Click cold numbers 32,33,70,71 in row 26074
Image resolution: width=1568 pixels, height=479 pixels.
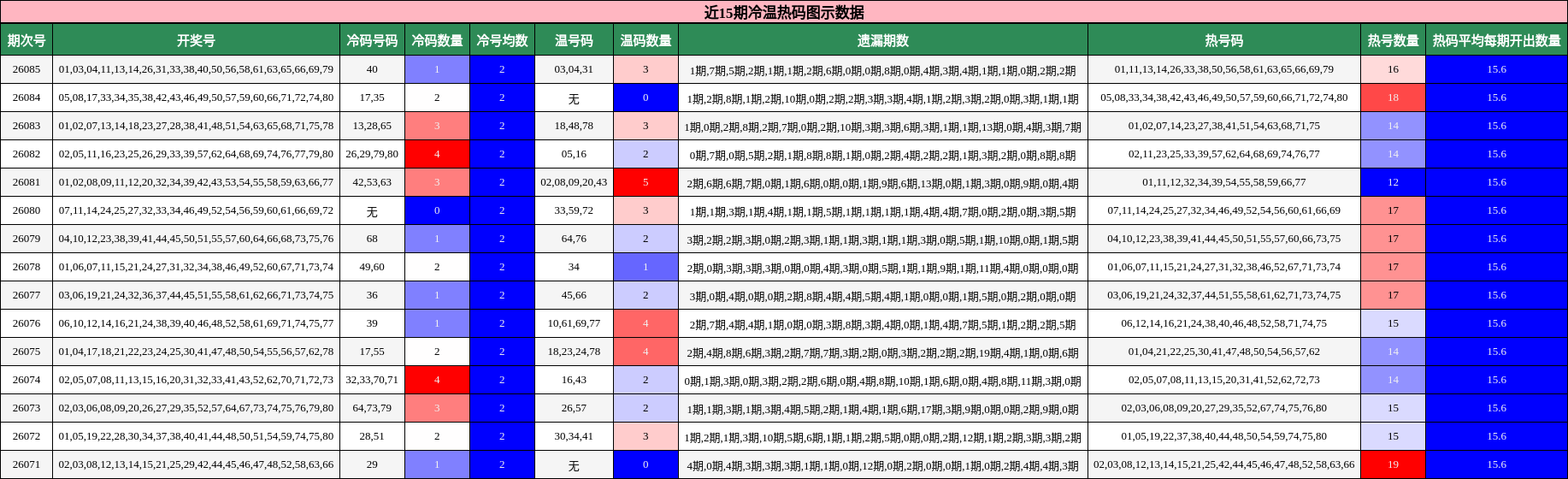point(372,380)
